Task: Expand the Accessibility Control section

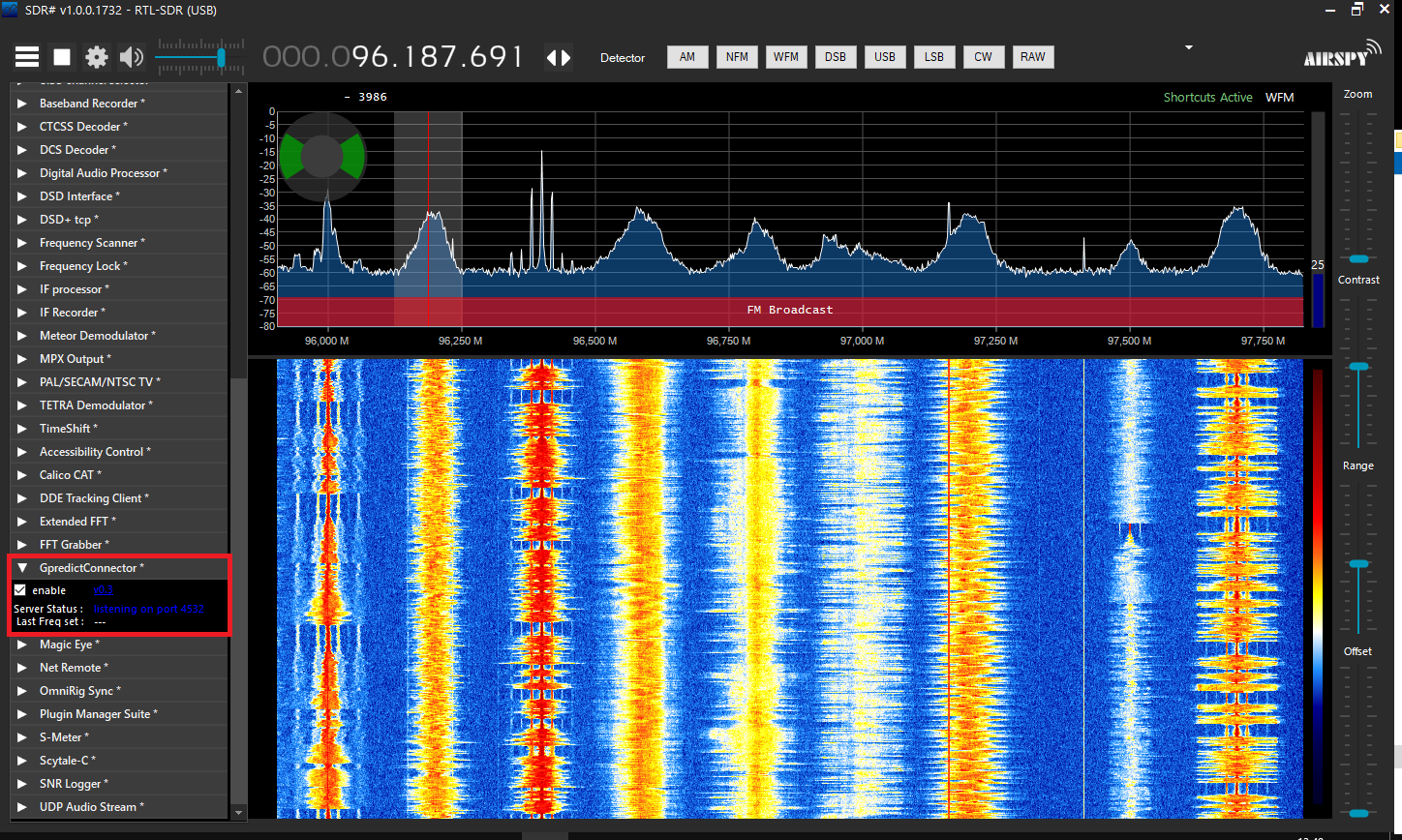Action: [x=119, y=452]
